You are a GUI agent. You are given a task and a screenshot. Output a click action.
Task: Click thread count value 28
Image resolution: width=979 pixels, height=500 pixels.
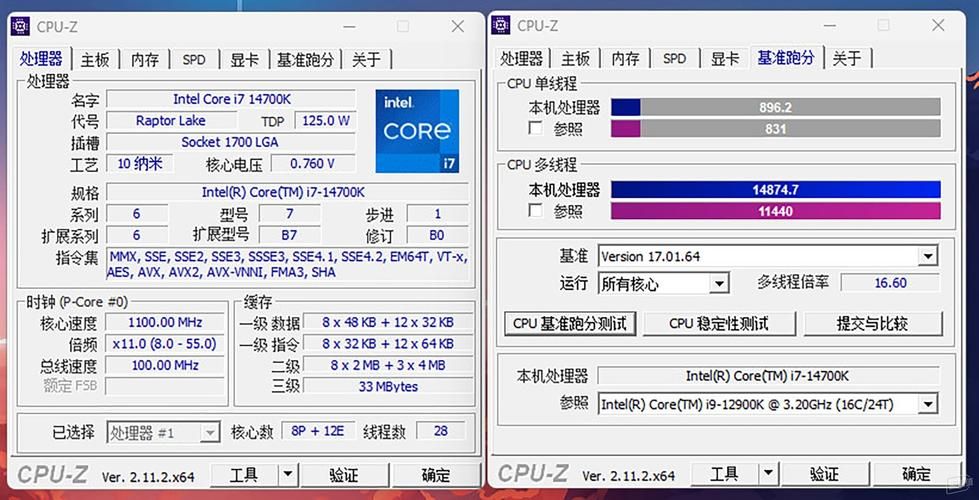441,431
